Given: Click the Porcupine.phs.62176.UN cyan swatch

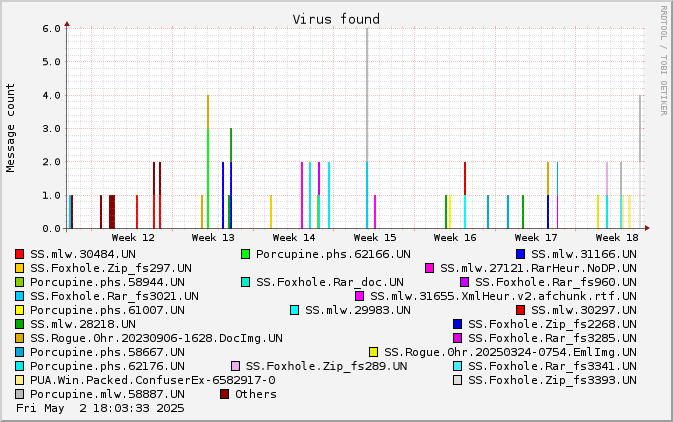Looking at the screenshot, I should [19, 366].
